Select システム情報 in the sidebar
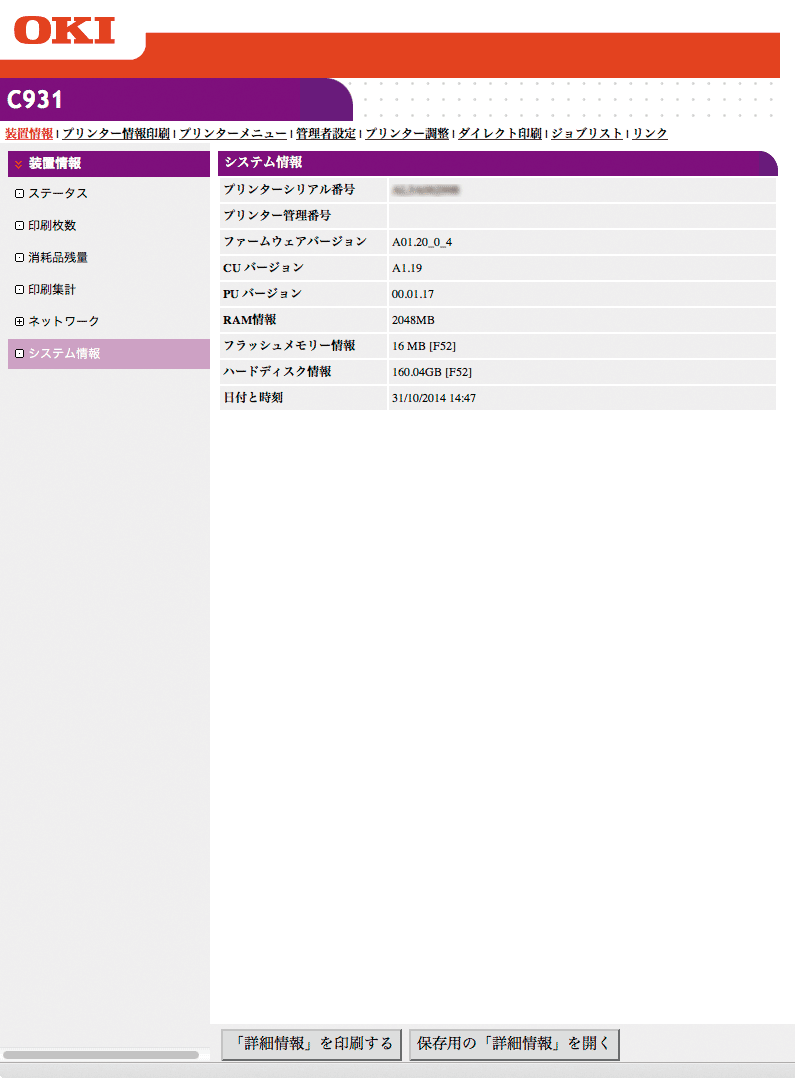 [x=109, y=353]
